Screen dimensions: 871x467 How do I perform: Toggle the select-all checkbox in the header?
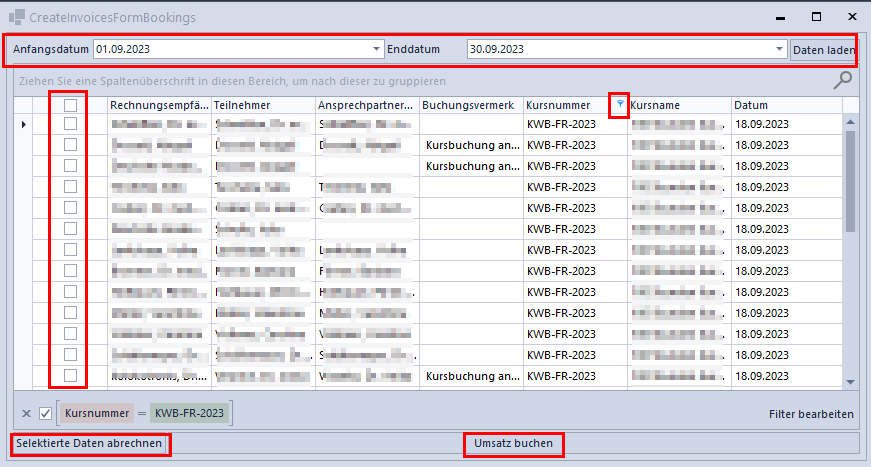[70, 105]
